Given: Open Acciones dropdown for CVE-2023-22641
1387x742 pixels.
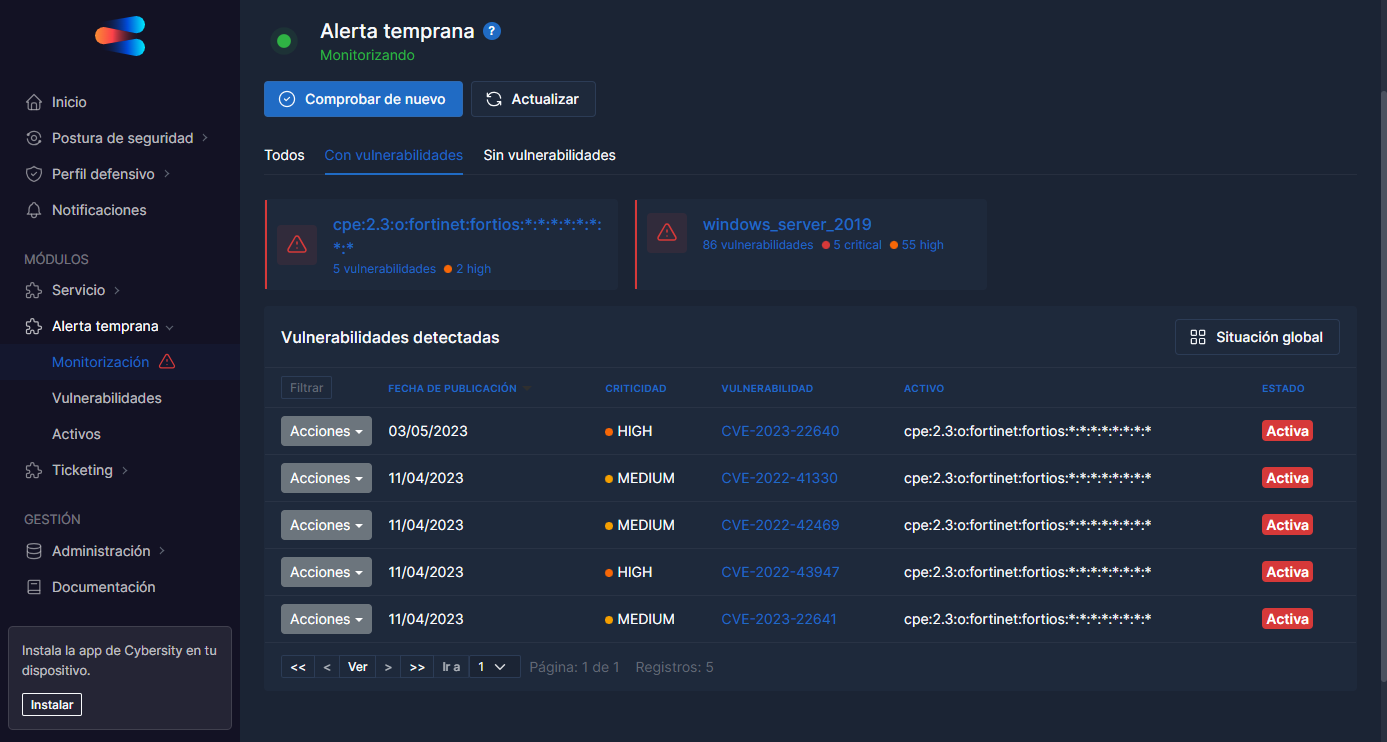Looking at the screenshot, I should (326, 619).
